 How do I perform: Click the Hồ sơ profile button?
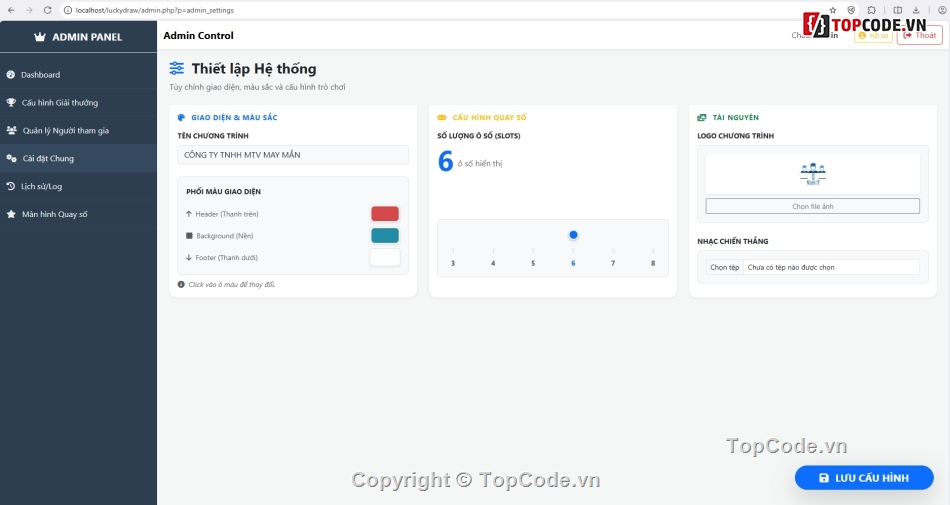point(873,35)
